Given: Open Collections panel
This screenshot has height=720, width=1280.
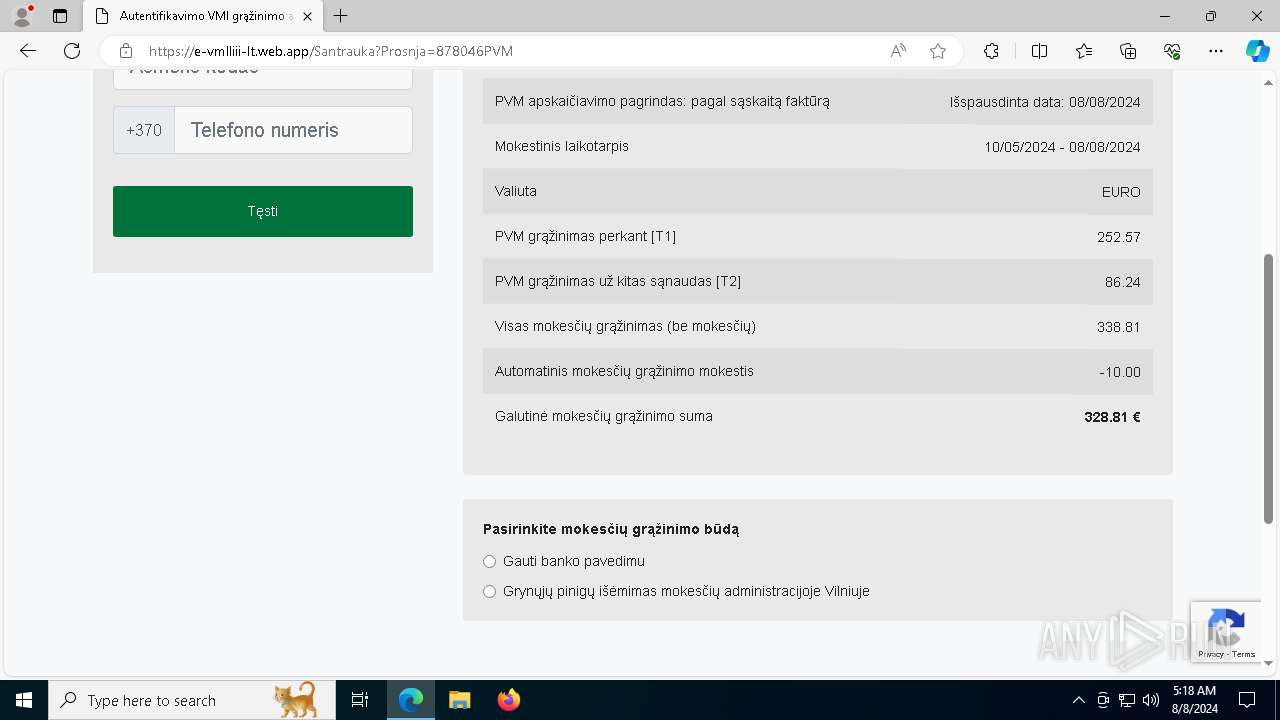Looking at the screenshot, I should tap(1128, 51).
